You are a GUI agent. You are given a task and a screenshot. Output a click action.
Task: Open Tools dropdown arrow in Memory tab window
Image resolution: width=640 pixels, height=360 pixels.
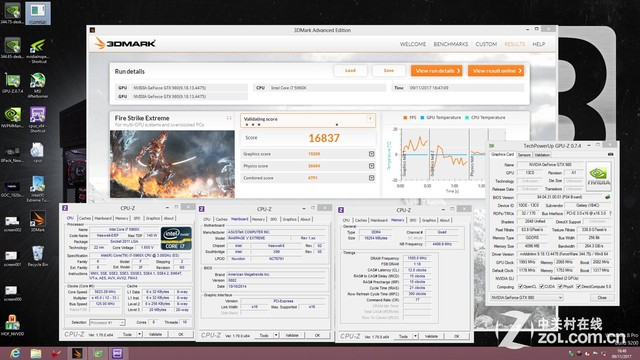click(416, 336)
